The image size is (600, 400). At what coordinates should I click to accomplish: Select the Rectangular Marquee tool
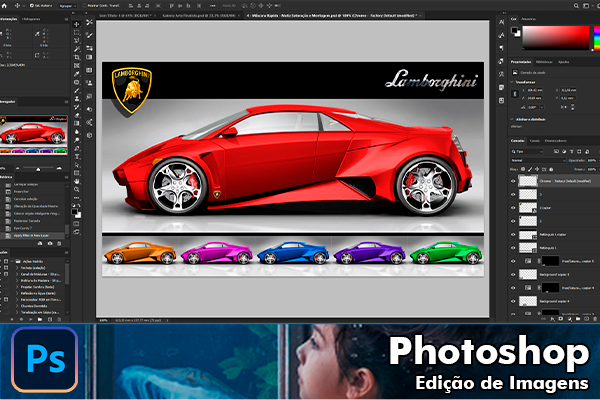pos(77,32)
